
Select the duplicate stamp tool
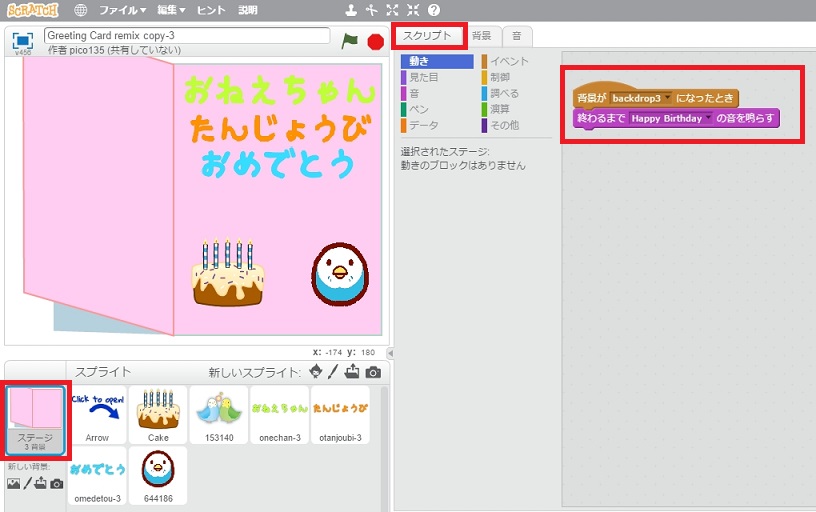352,10
